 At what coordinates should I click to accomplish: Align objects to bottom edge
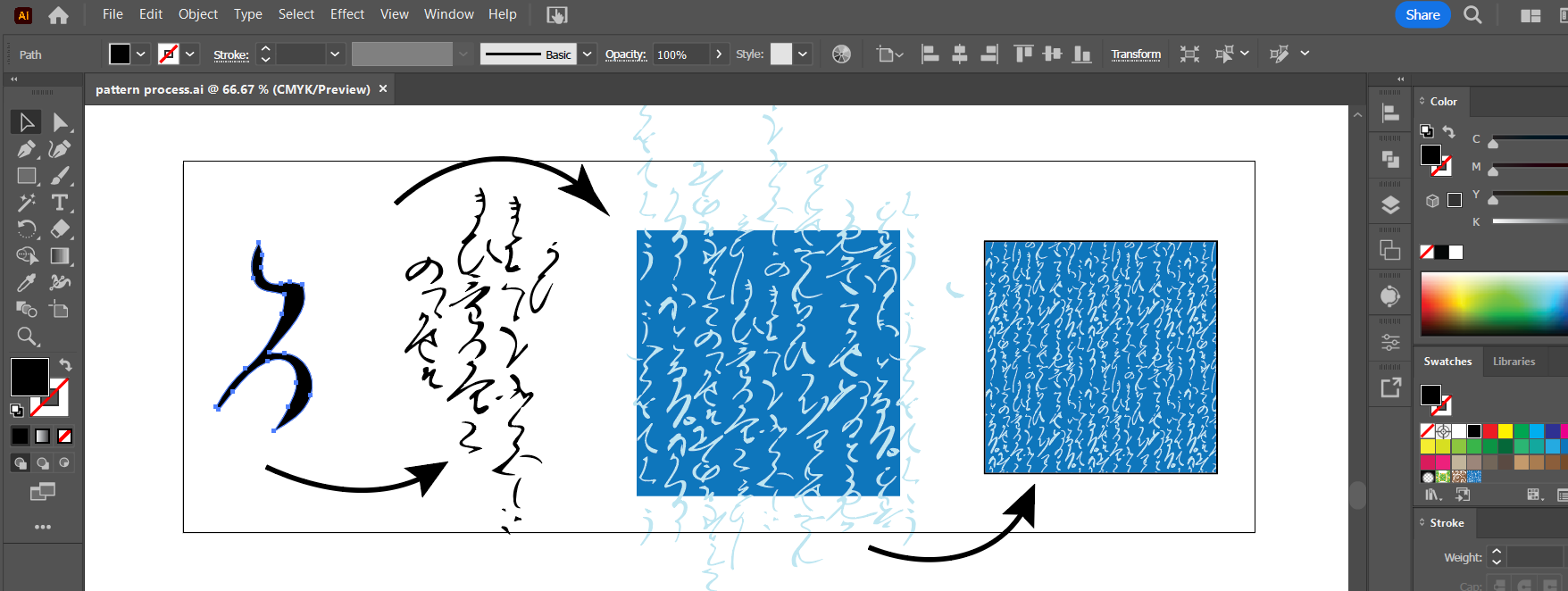click(1082, 54)
